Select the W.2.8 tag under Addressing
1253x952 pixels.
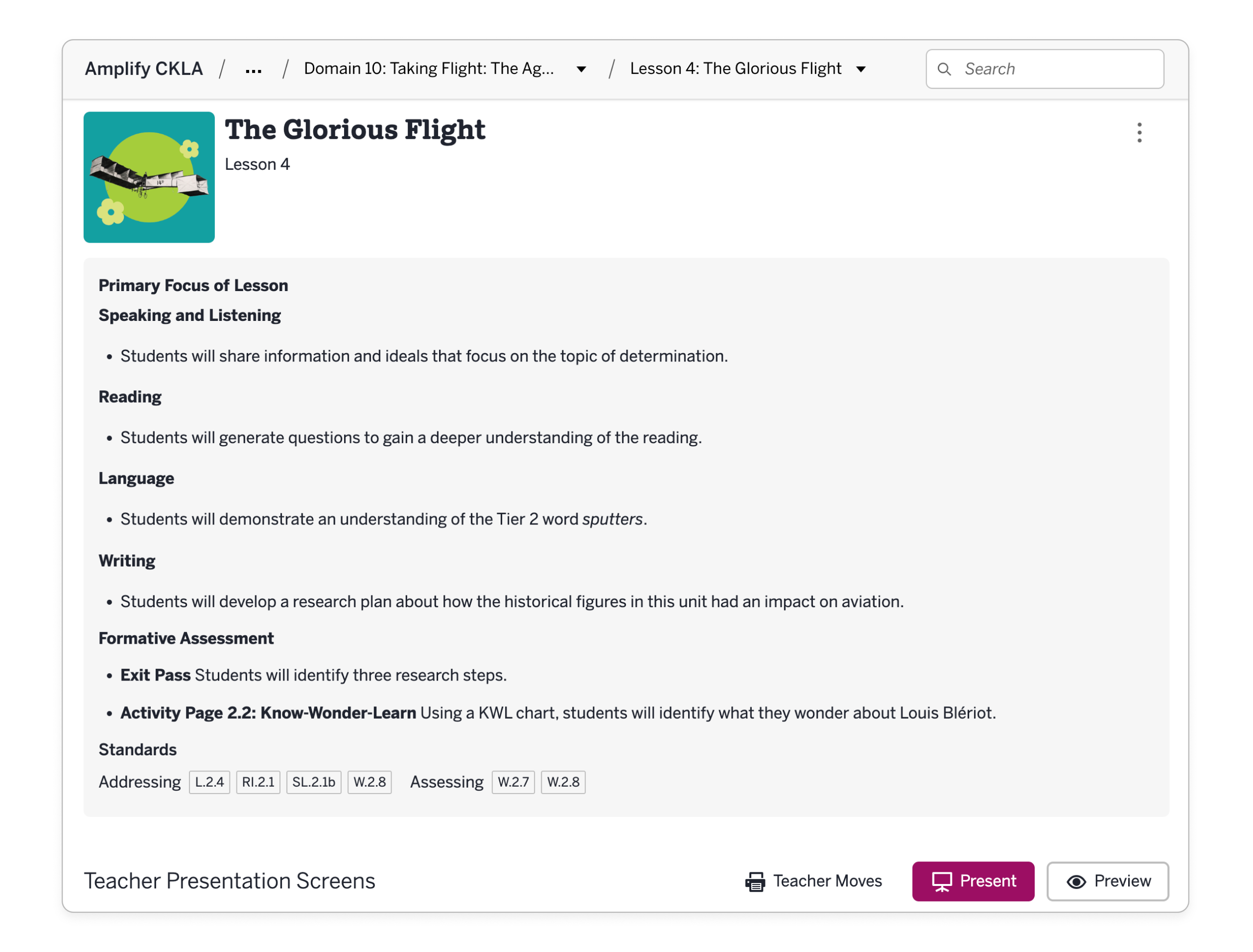click(369, 782)
